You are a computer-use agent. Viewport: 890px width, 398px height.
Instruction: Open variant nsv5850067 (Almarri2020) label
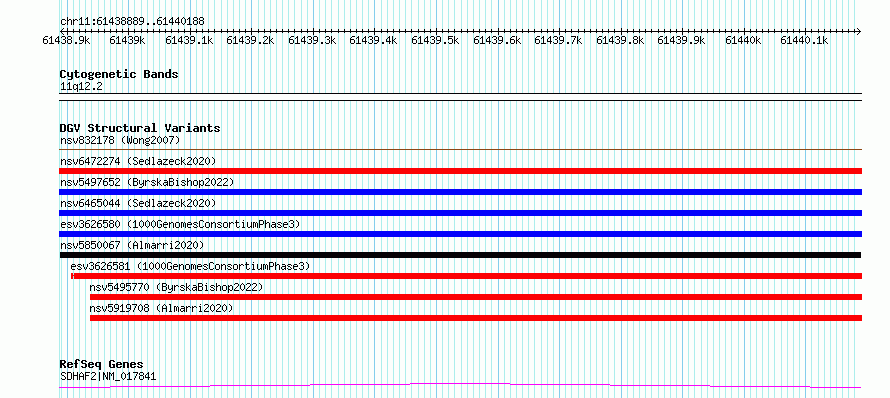(132, 245)
